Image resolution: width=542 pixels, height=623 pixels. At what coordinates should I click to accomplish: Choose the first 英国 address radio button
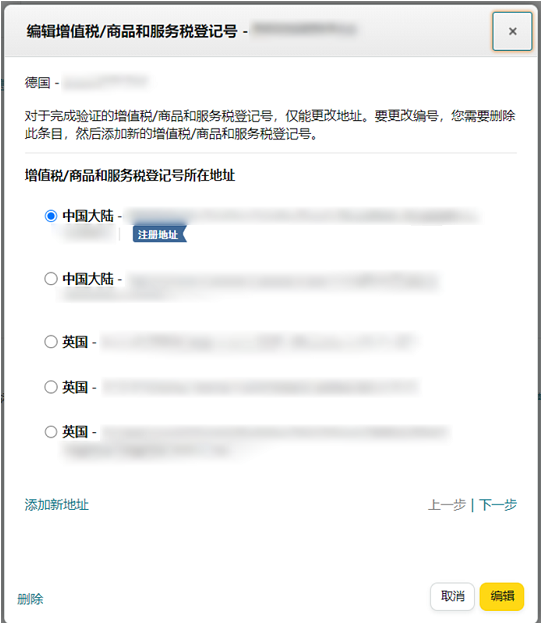pyautogui.click(x=51, y=342)
